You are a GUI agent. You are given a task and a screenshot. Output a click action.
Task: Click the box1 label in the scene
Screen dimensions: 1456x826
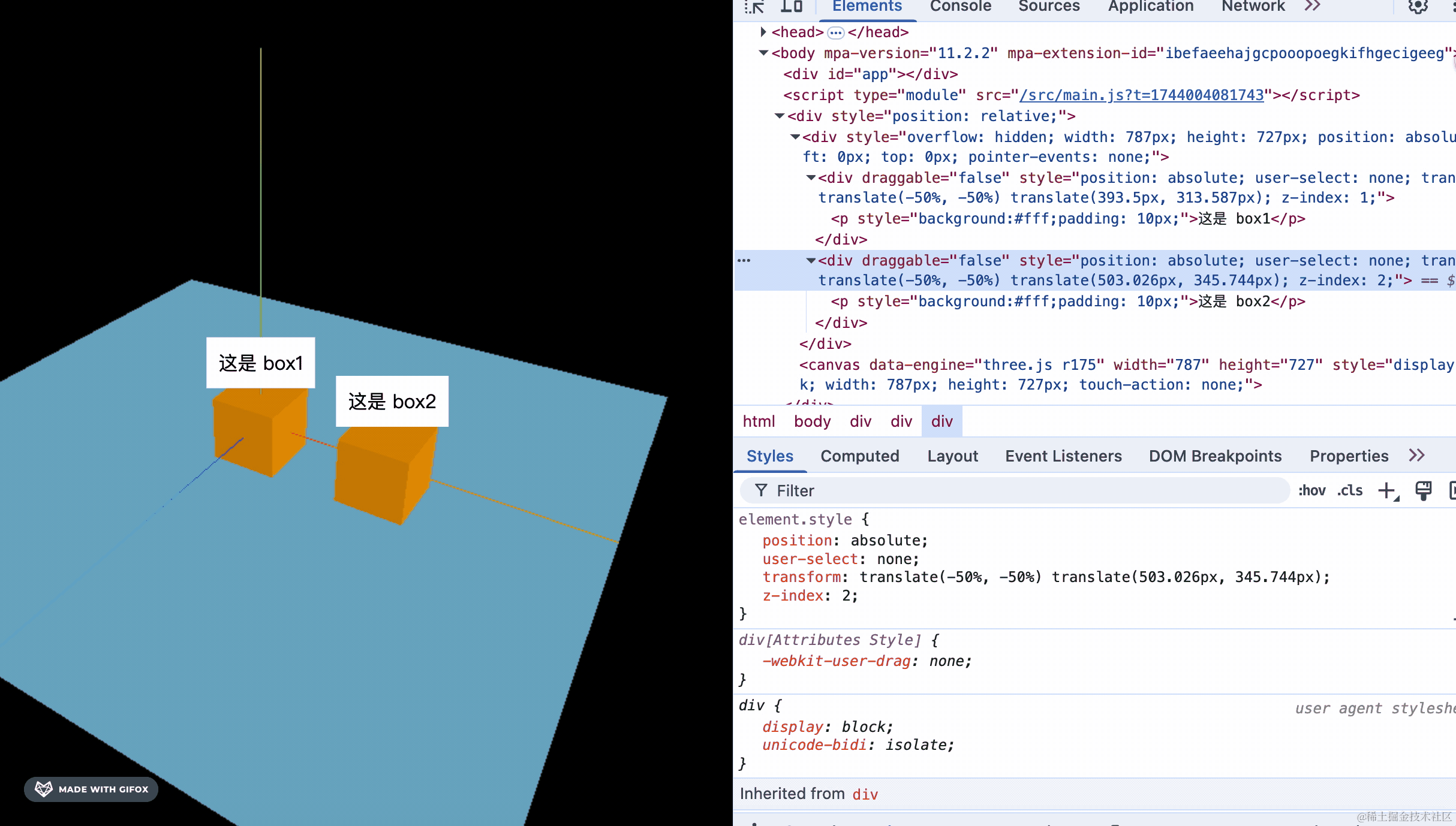pos(261,363)
